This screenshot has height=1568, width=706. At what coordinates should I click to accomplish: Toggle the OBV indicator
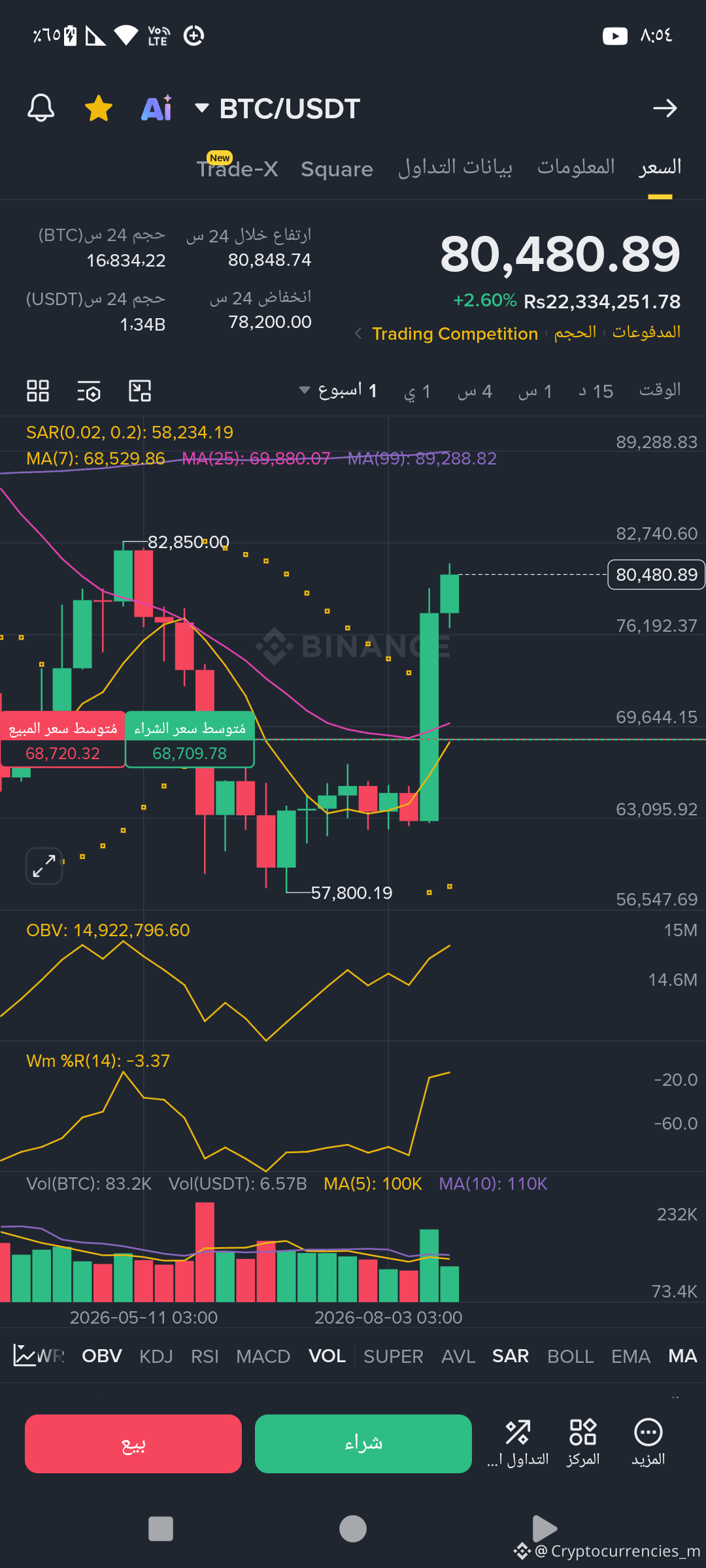[x=102, y=1356]
